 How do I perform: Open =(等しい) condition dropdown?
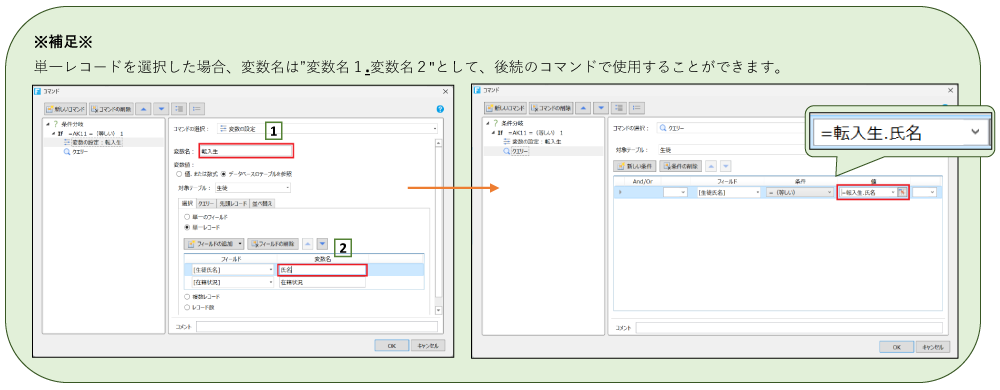[800, 192]
